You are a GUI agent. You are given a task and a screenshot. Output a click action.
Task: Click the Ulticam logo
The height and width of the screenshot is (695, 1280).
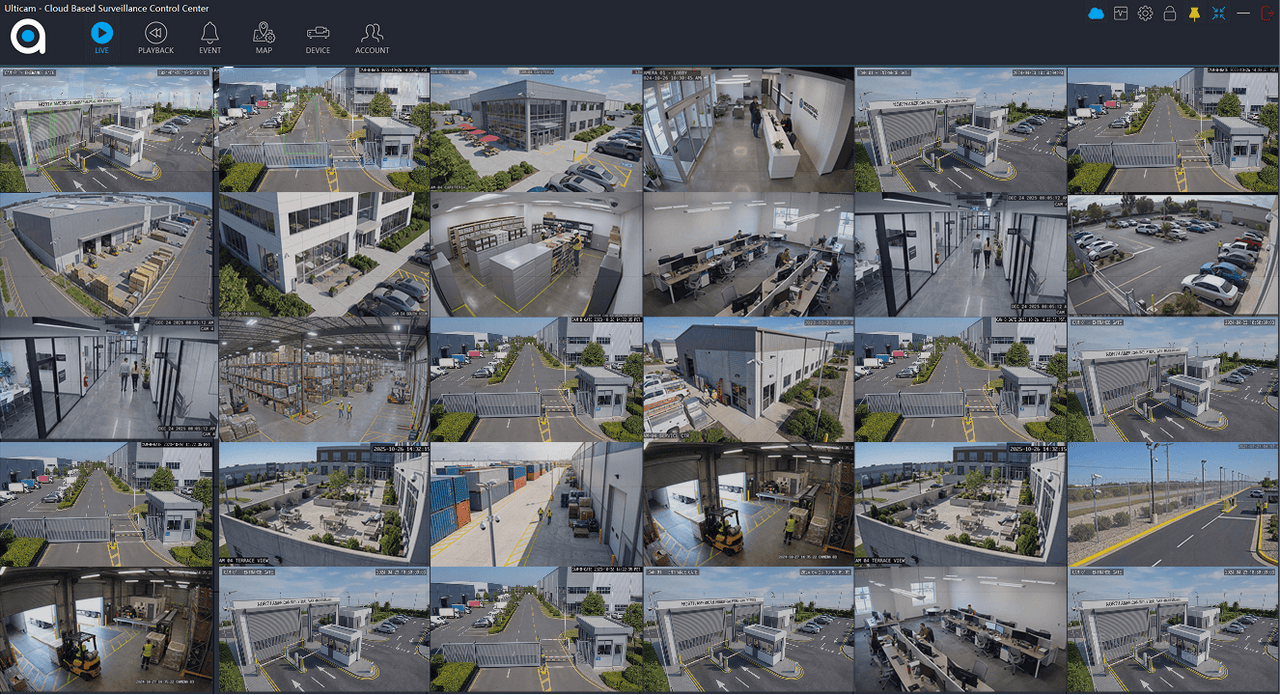point(28,37)
